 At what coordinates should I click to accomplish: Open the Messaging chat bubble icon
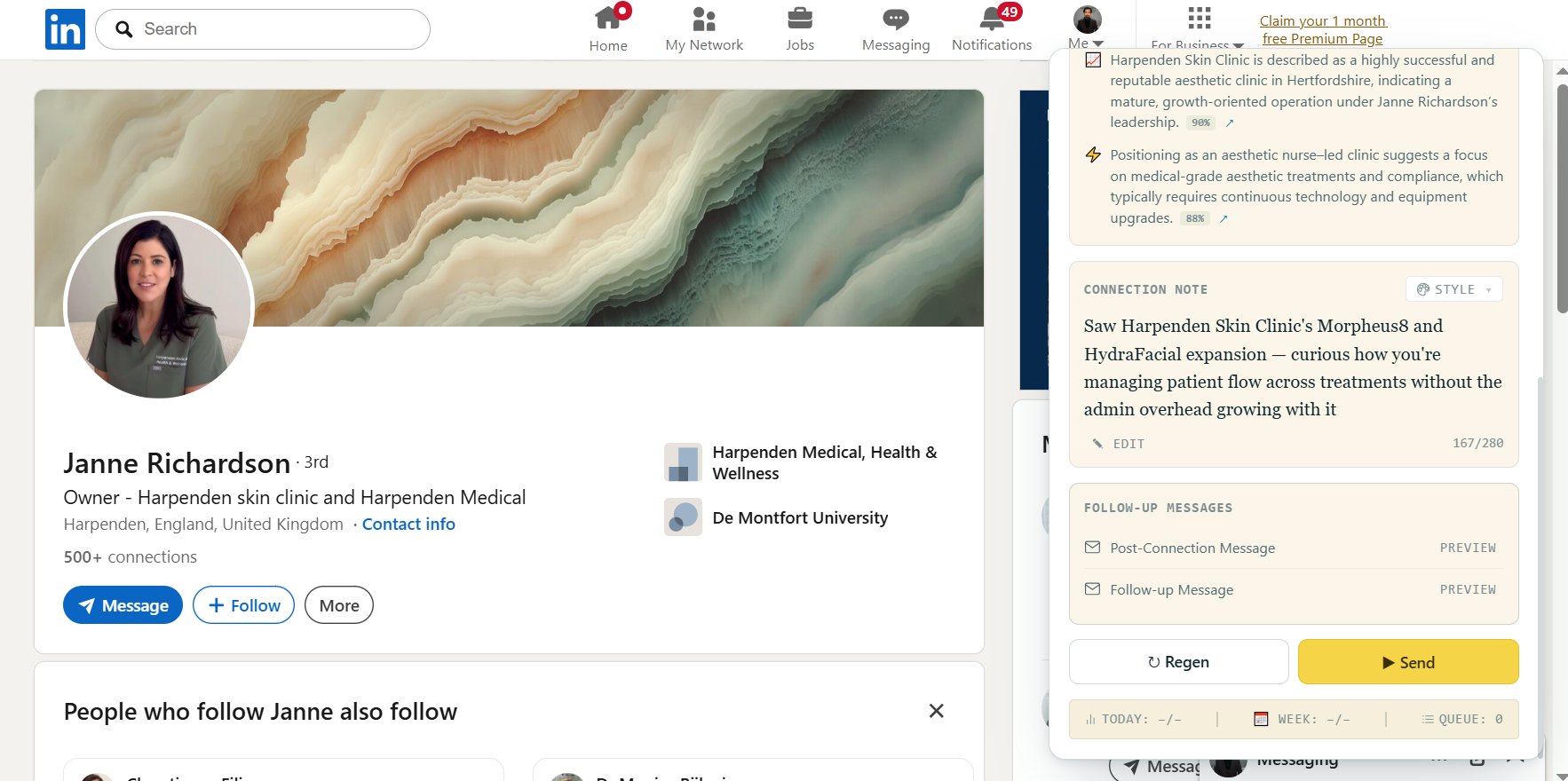896,19
